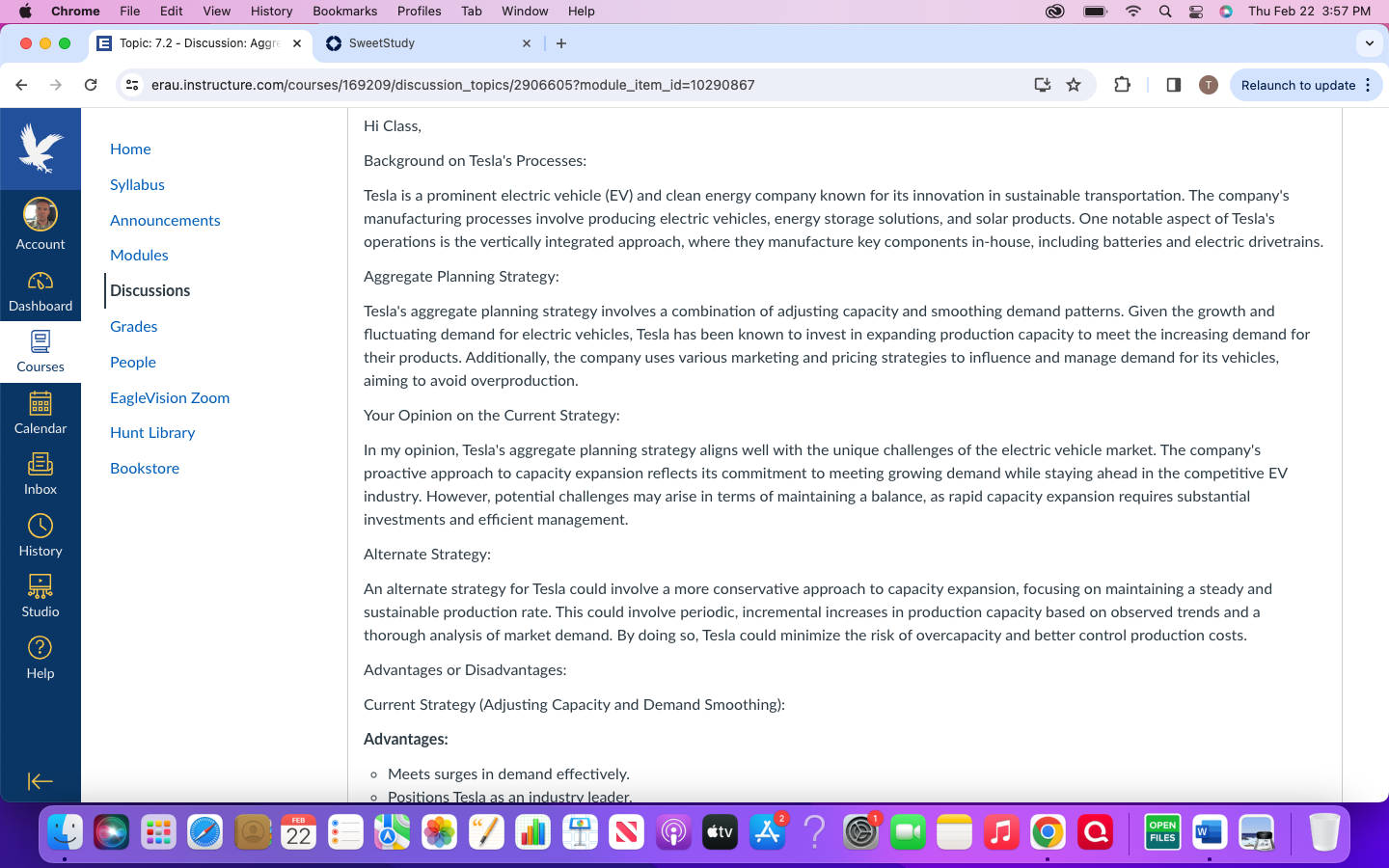Open the Bookmarks menu
The height and width of the screenshot is (868, 1389).
(345, 12)
